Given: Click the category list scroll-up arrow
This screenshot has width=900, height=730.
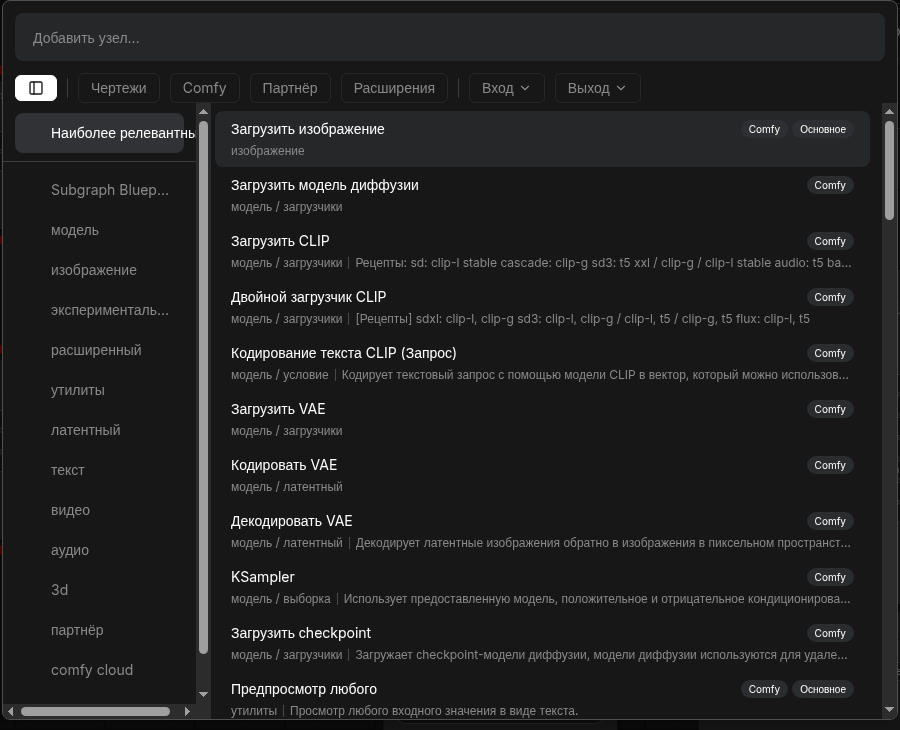Looking at the screenshot, I should coord(203,111).
